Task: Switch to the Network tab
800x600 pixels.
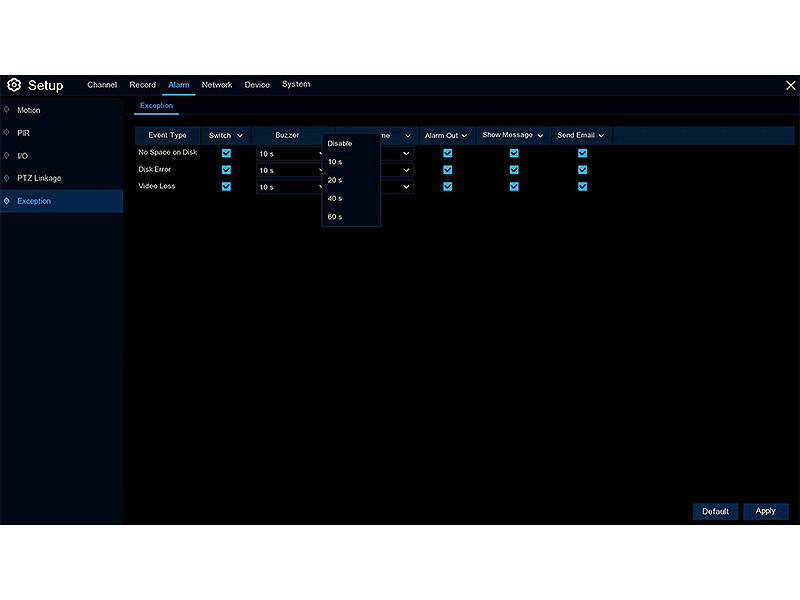Action: coord(217,85)
